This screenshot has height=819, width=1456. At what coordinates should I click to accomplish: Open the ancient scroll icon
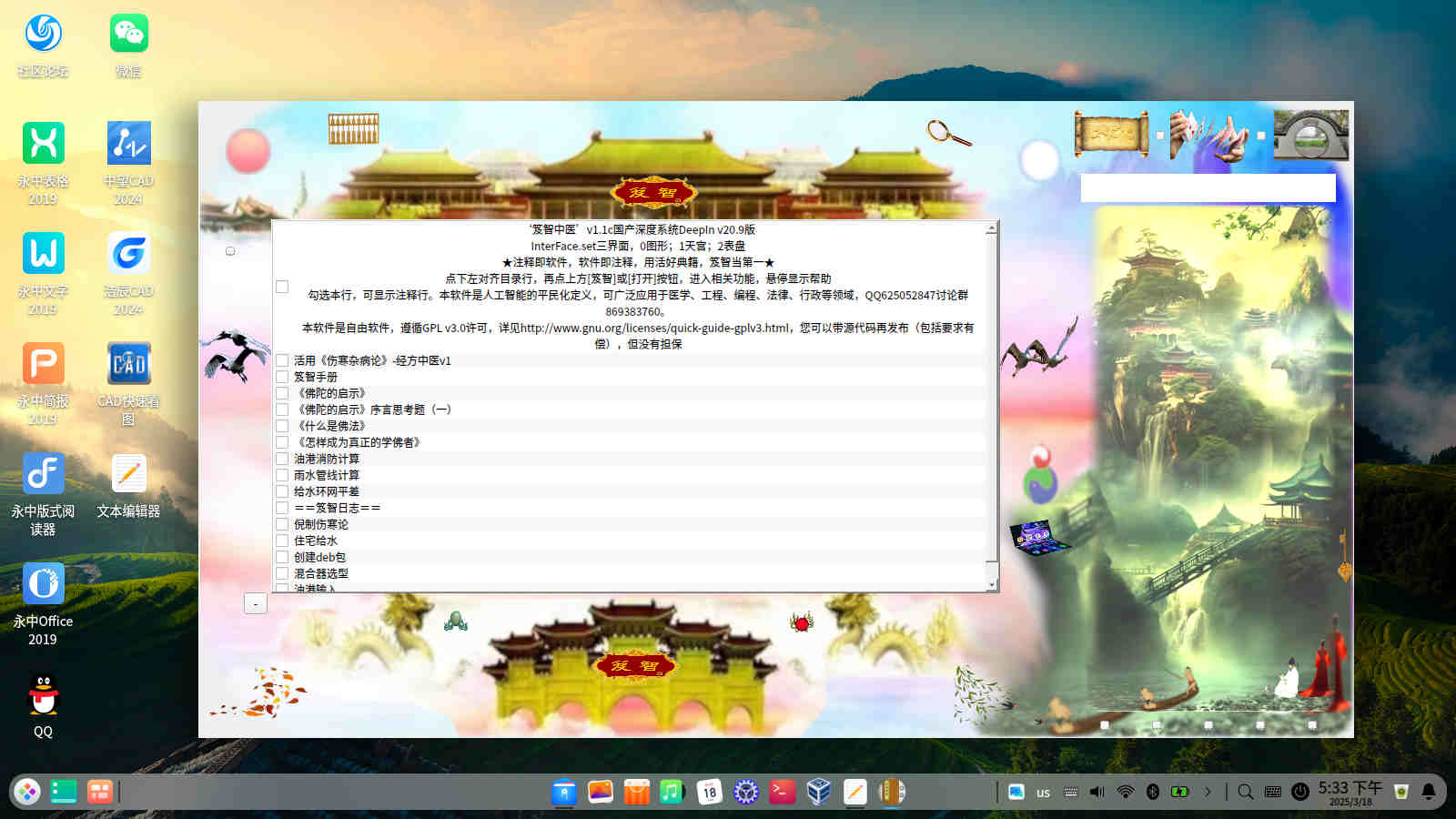coord(1111,135)
